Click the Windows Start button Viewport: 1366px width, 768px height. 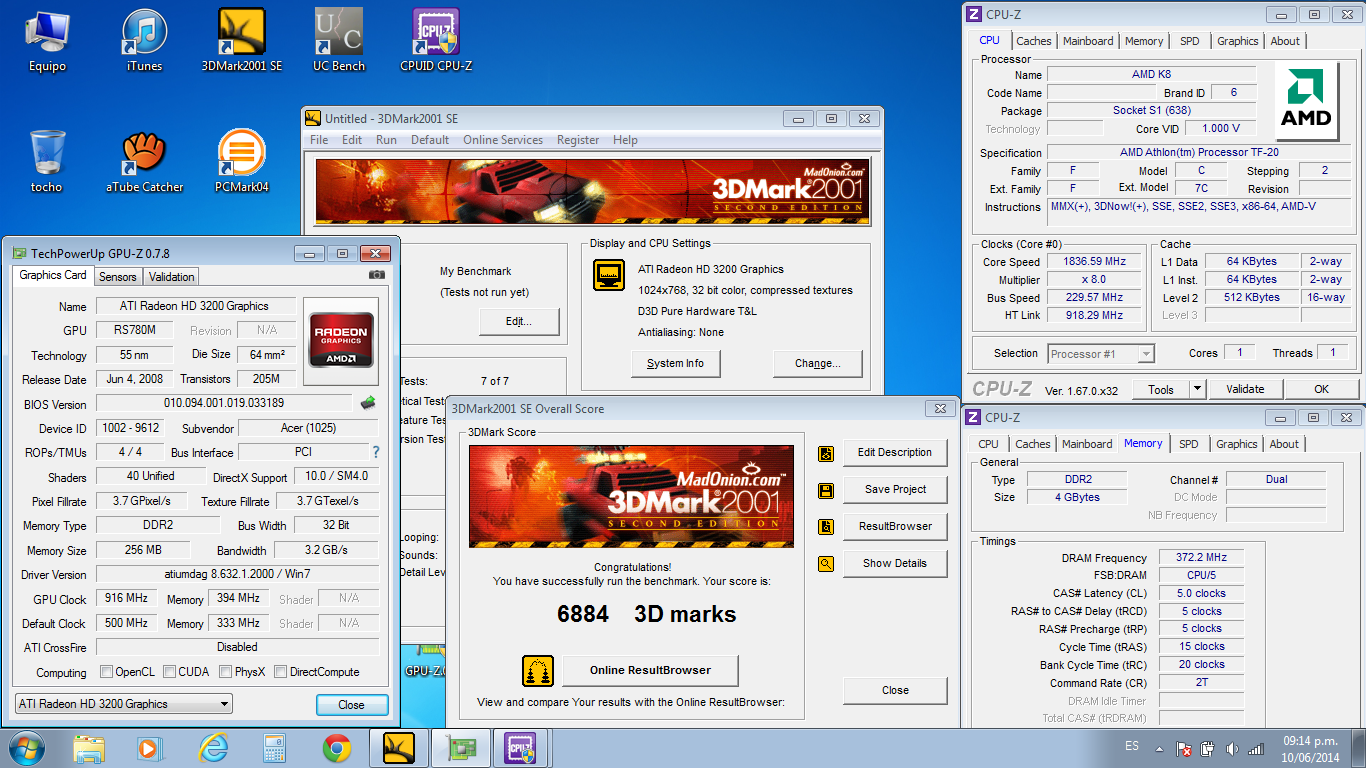click(x=27, y=748)
